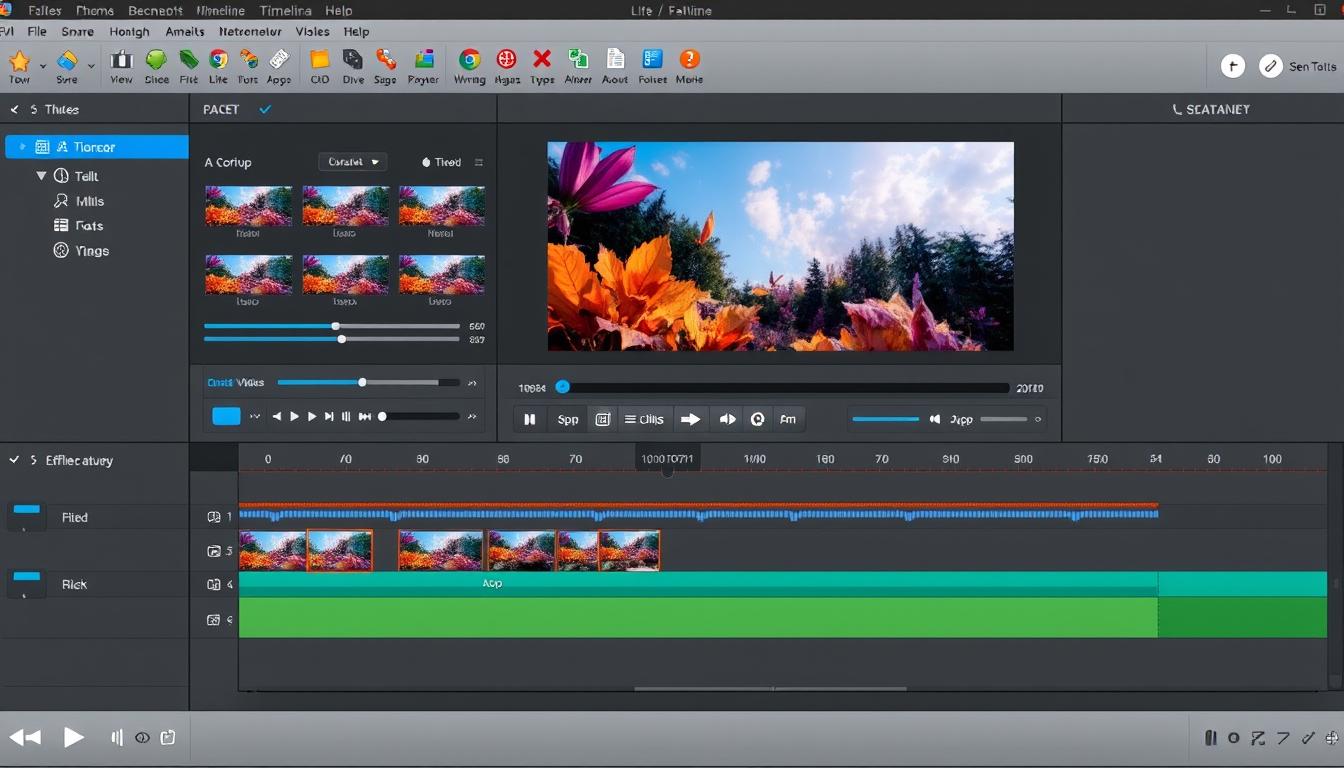
Task: Click the blue color swatch in PACET panel
Action: point(227,416)
